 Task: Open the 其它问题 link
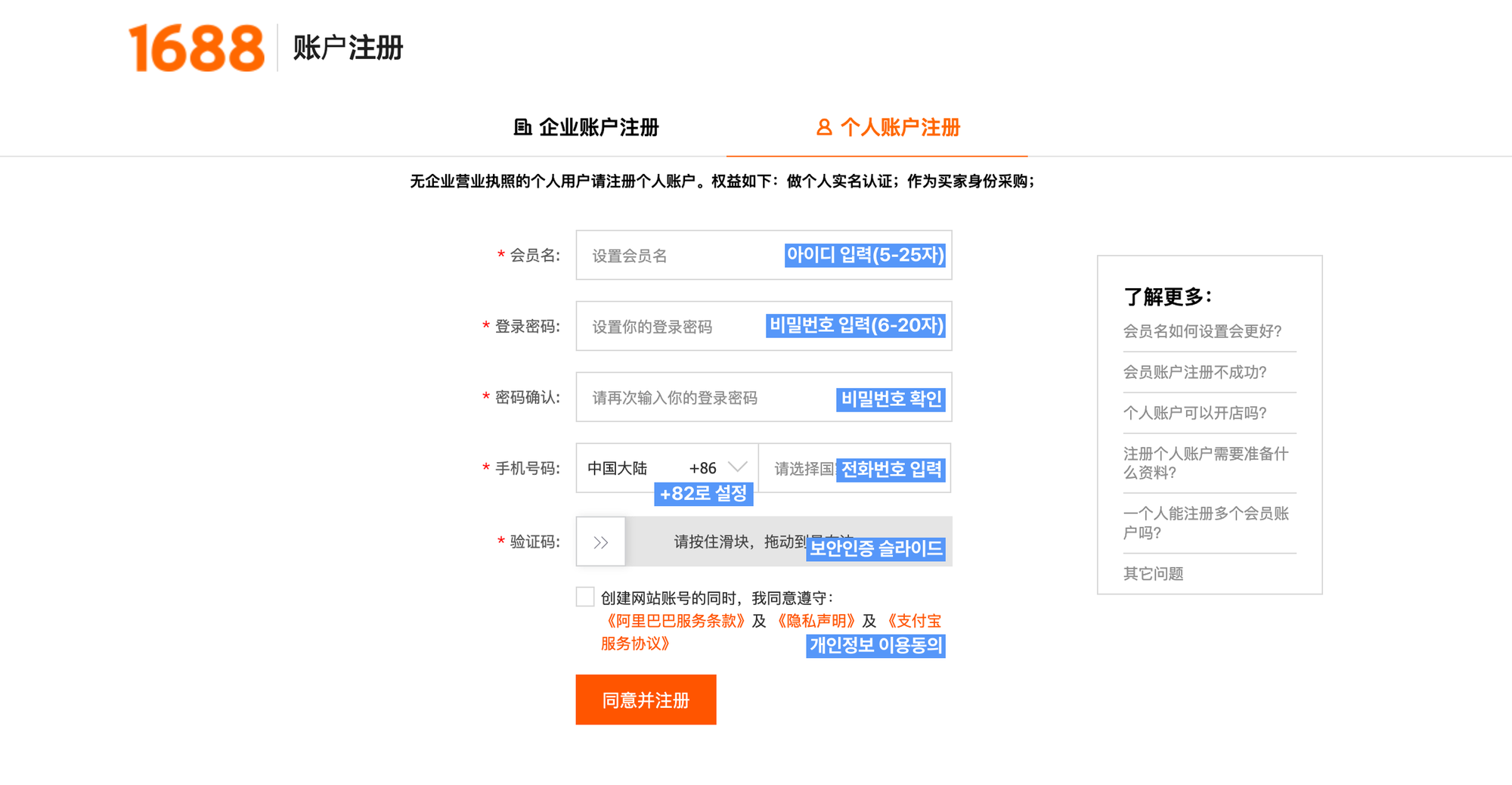(x=1154, y=574)
